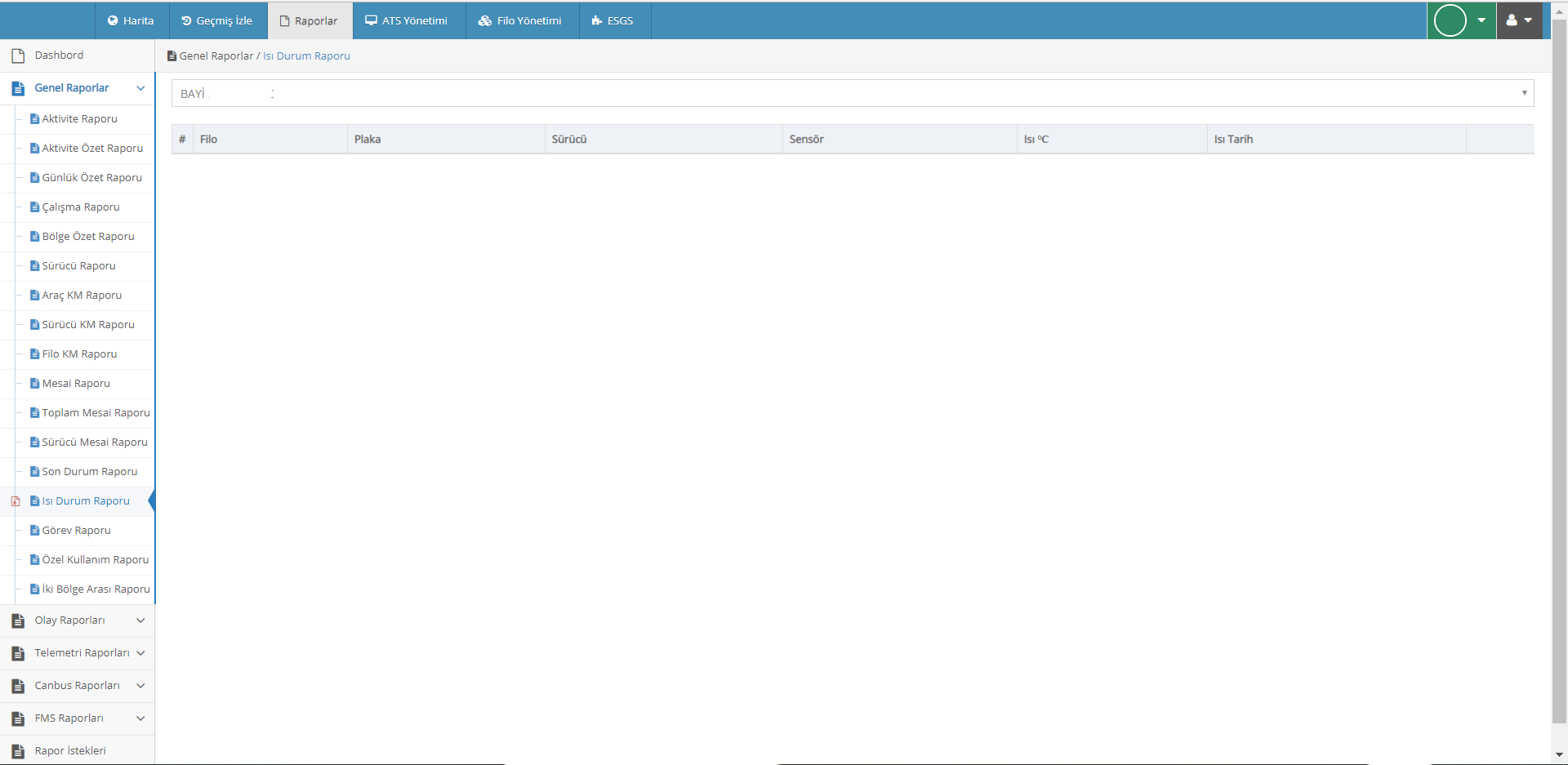The image size is (1568, 765).
Task: Open Özel Kullanım Raporu
Action: click(x=96, y=560)
